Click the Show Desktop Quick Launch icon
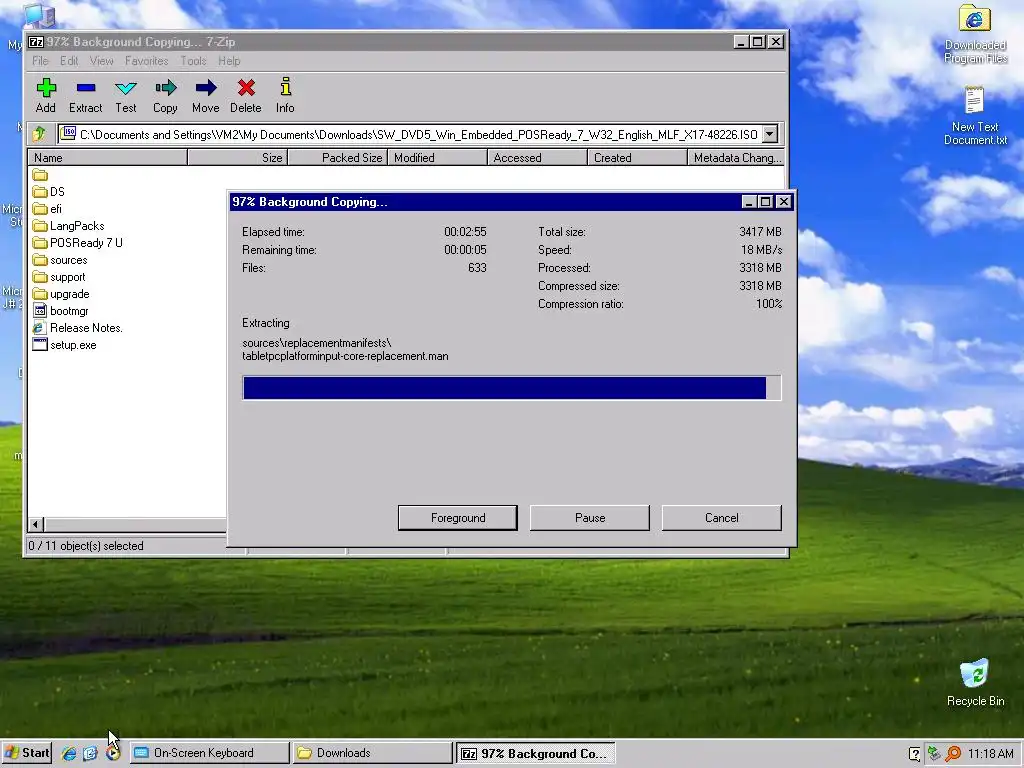 [91, 753]
